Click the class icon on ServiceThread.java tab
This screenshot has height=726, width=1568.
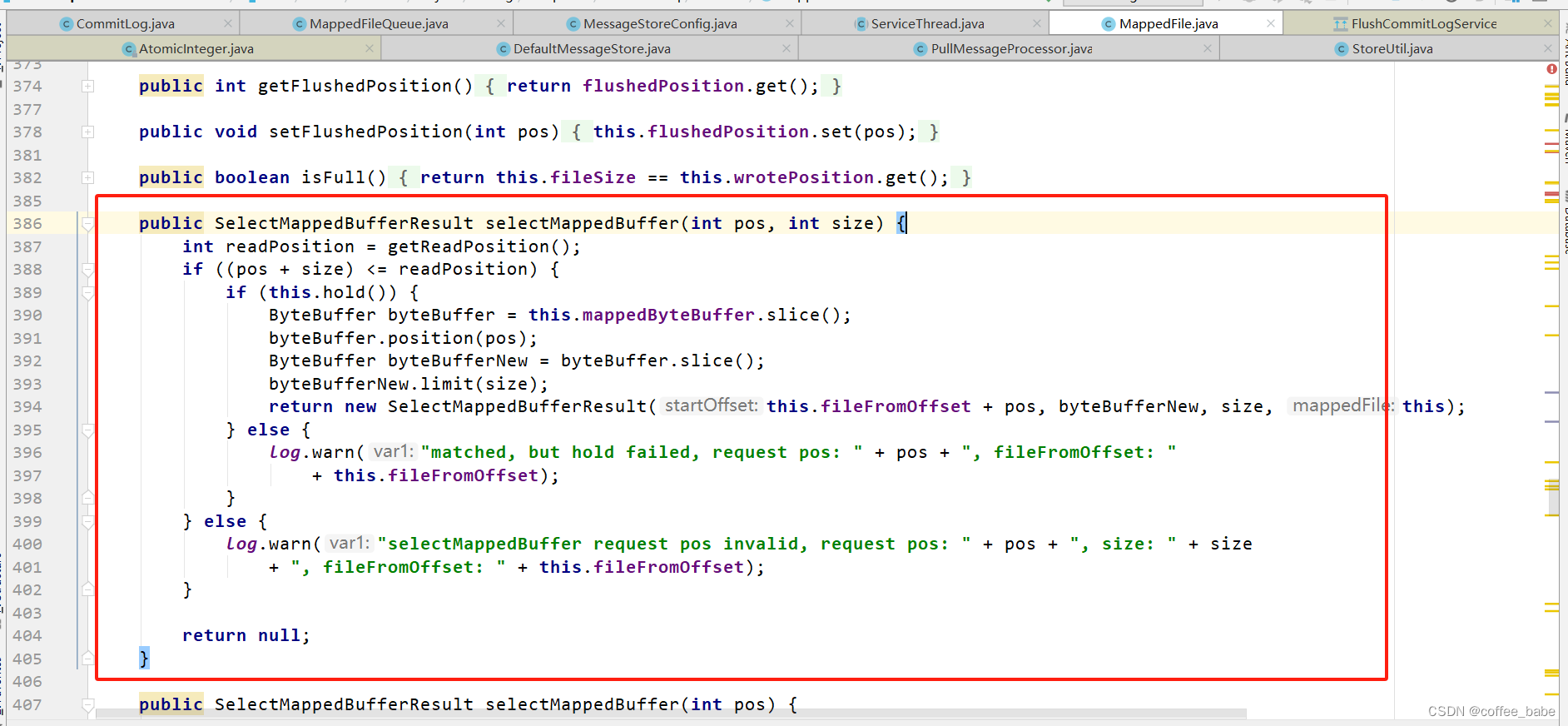(861, 24)
